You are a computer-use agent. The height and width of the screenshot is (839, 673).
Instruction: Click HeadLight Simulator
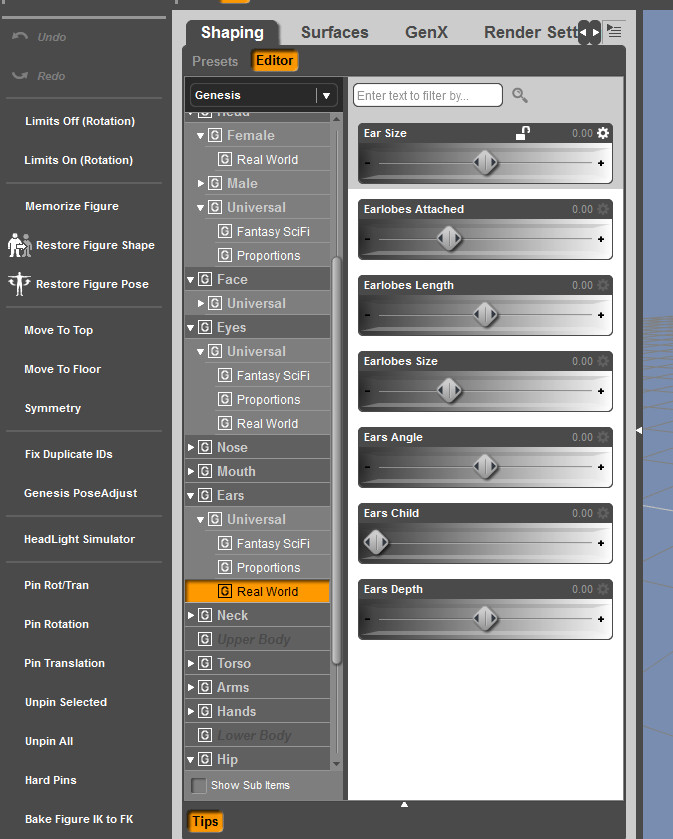click(79, 539)
